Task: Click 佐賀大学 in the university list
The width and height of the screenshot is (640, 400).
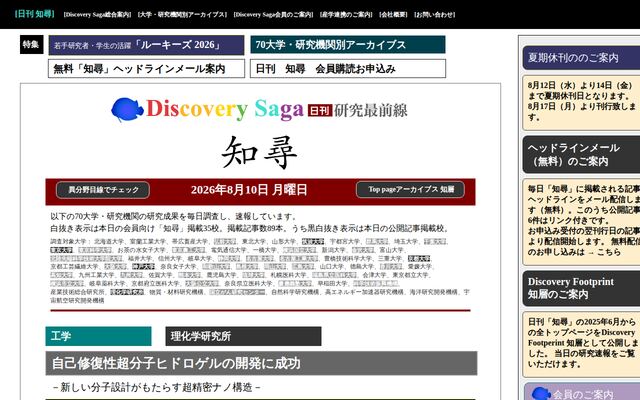Action: (160, 275)
